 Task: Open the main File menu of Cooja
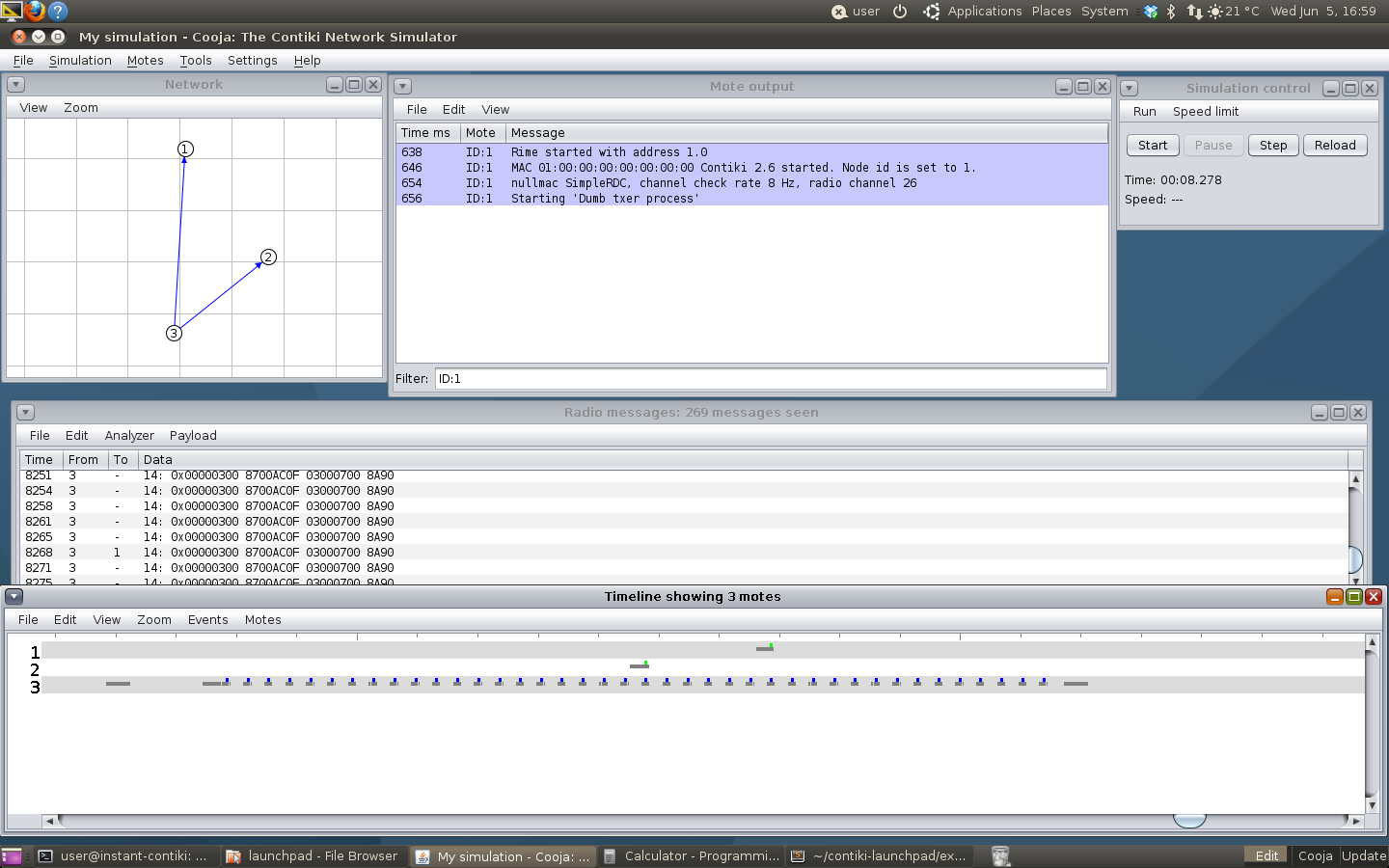(x=23, y=60)
